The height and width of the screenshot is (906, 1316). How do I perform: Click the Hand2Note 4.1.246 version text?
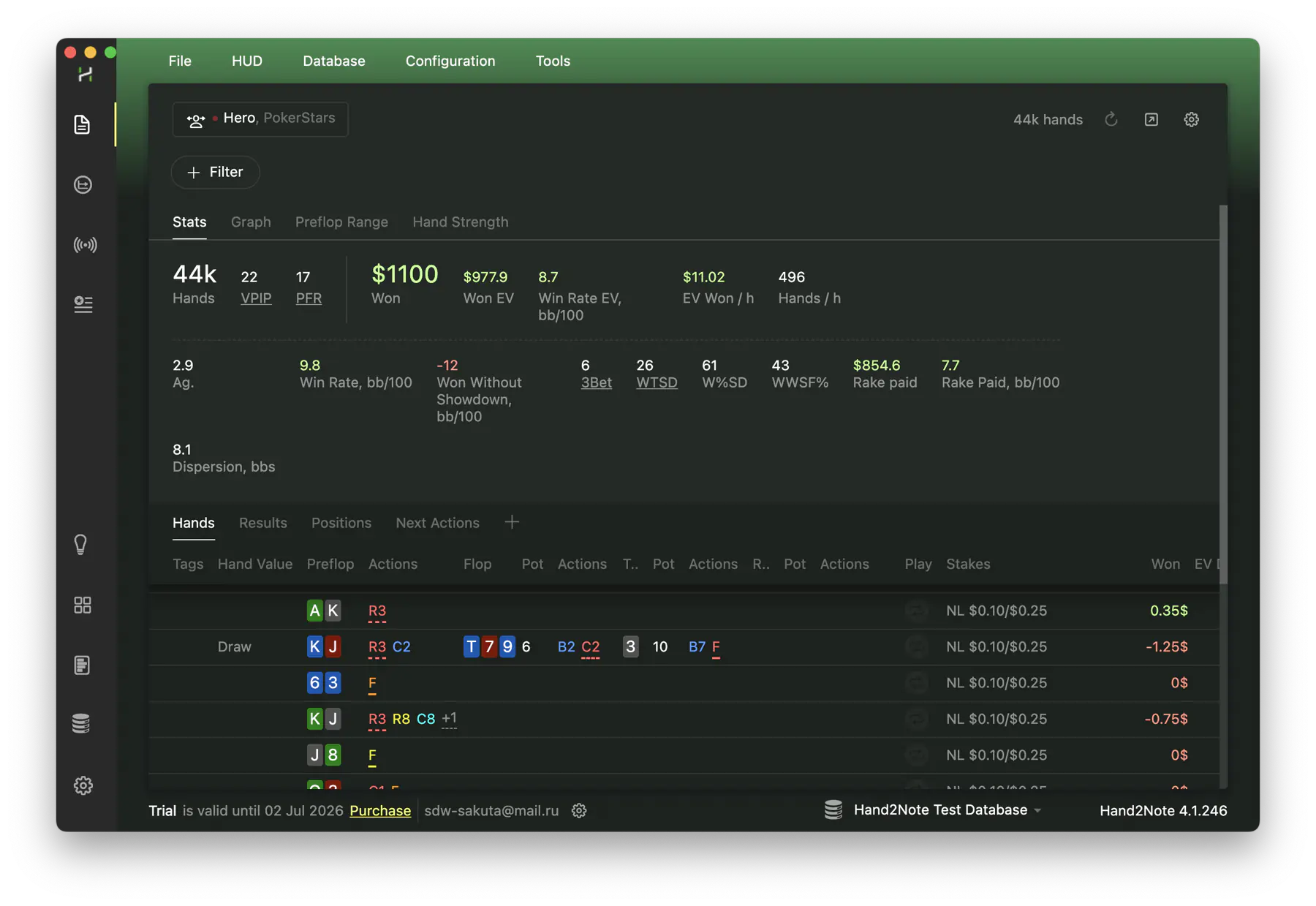click(1163, 810)
